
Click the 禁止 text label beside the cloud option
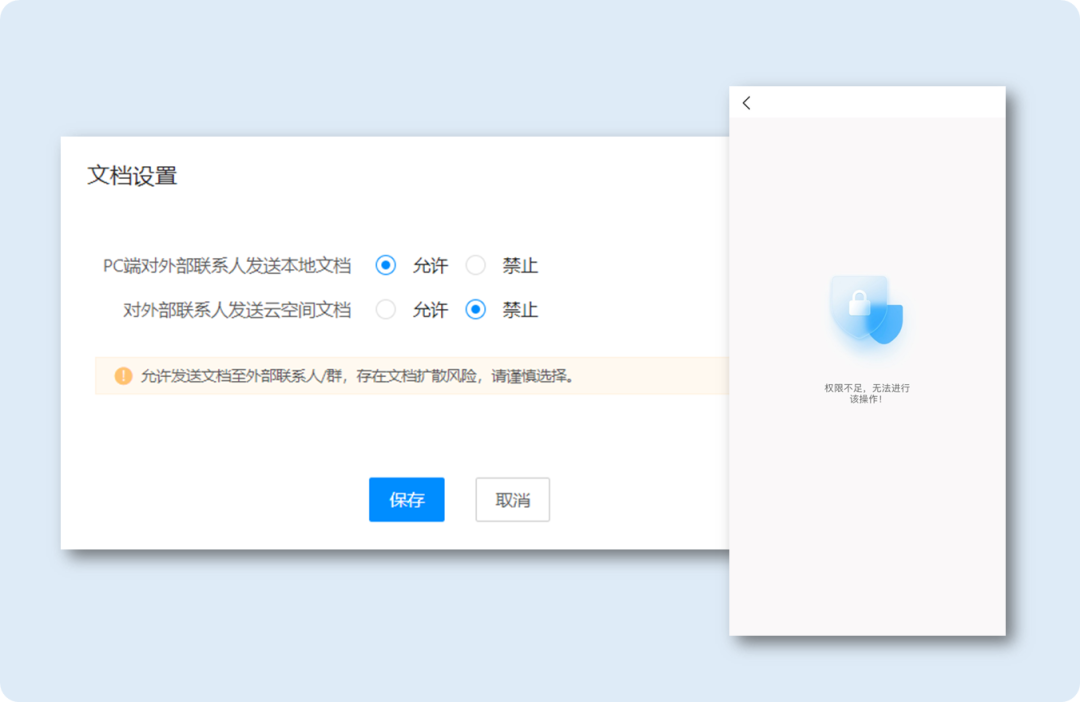pos(519,310)
